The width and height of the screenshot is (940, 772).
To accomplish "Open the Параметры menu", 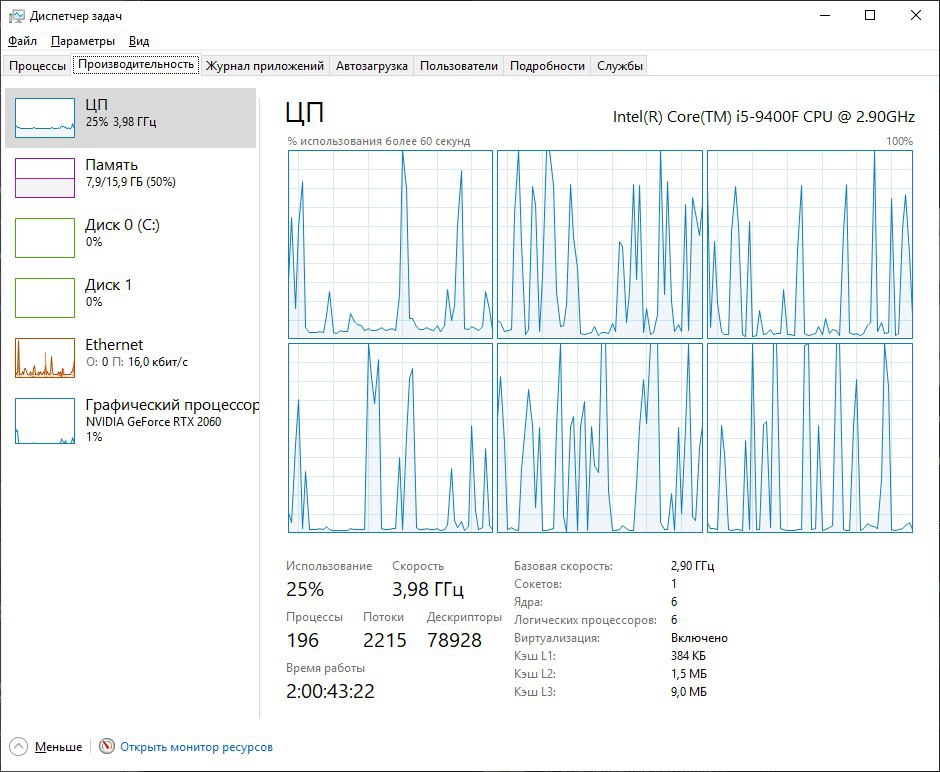I will [x=83, y=41].
